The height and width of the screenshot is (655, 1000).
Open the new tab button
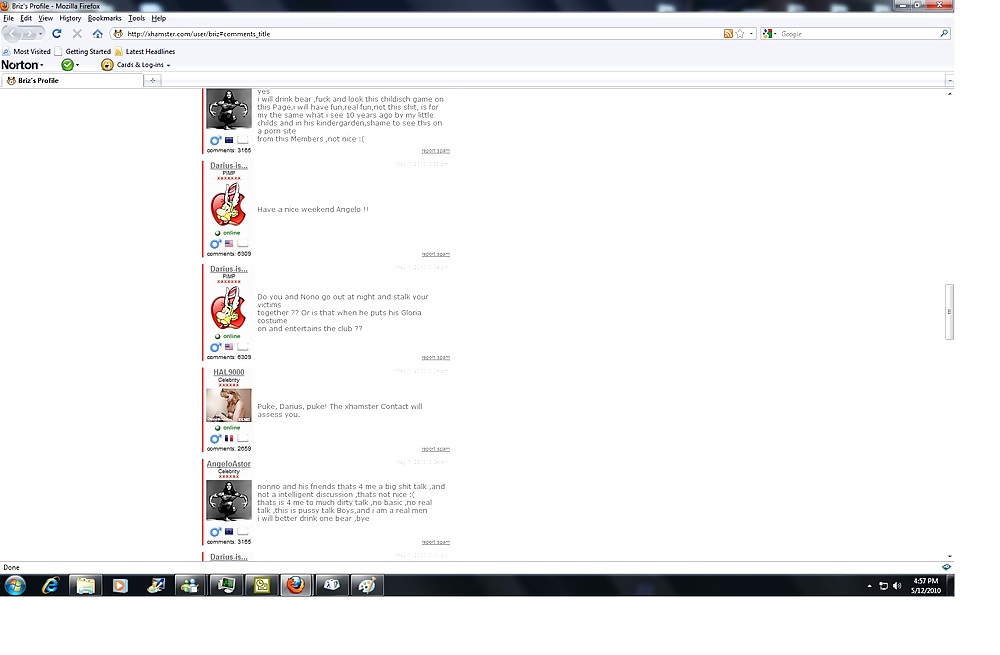point(152,80)
